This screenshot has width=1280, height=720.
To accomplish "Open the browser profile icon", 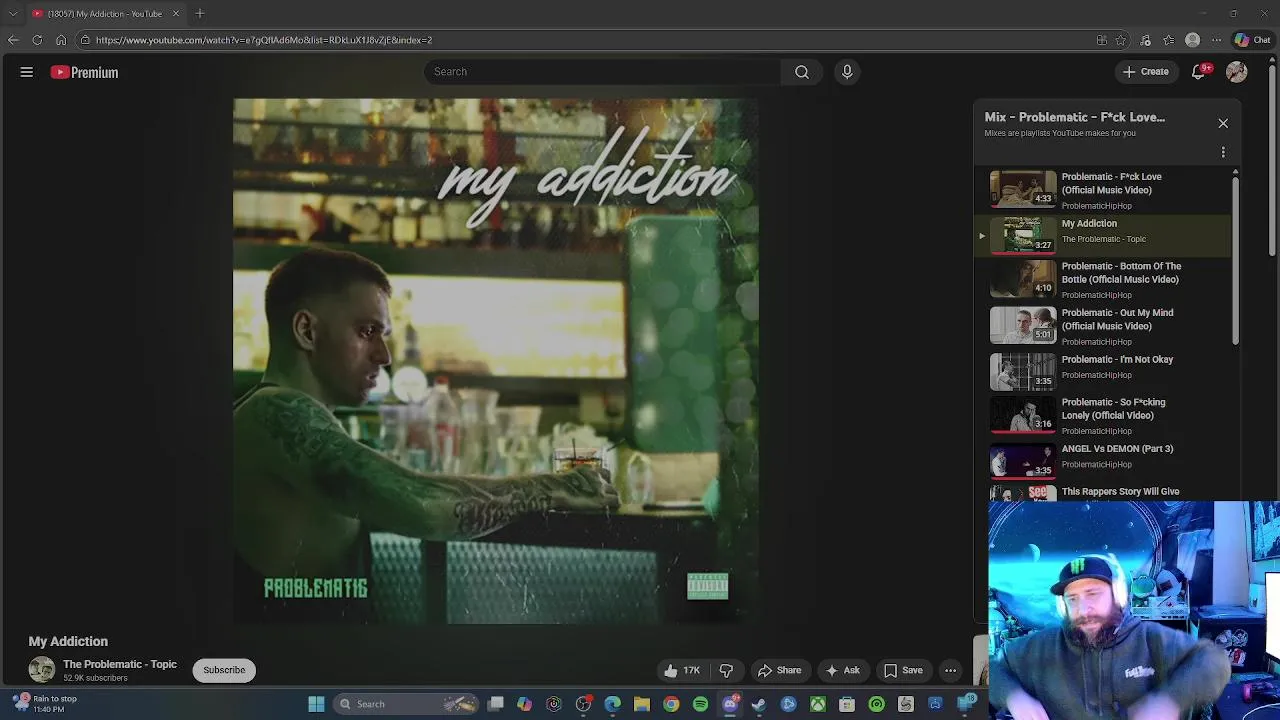I will (1192, 40).
